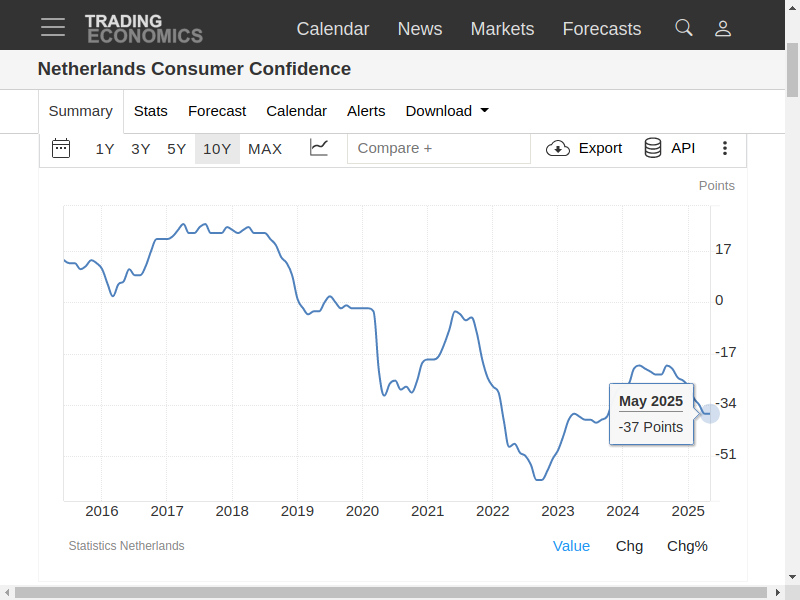Open the three-dot more options menu

pos(725,148)
